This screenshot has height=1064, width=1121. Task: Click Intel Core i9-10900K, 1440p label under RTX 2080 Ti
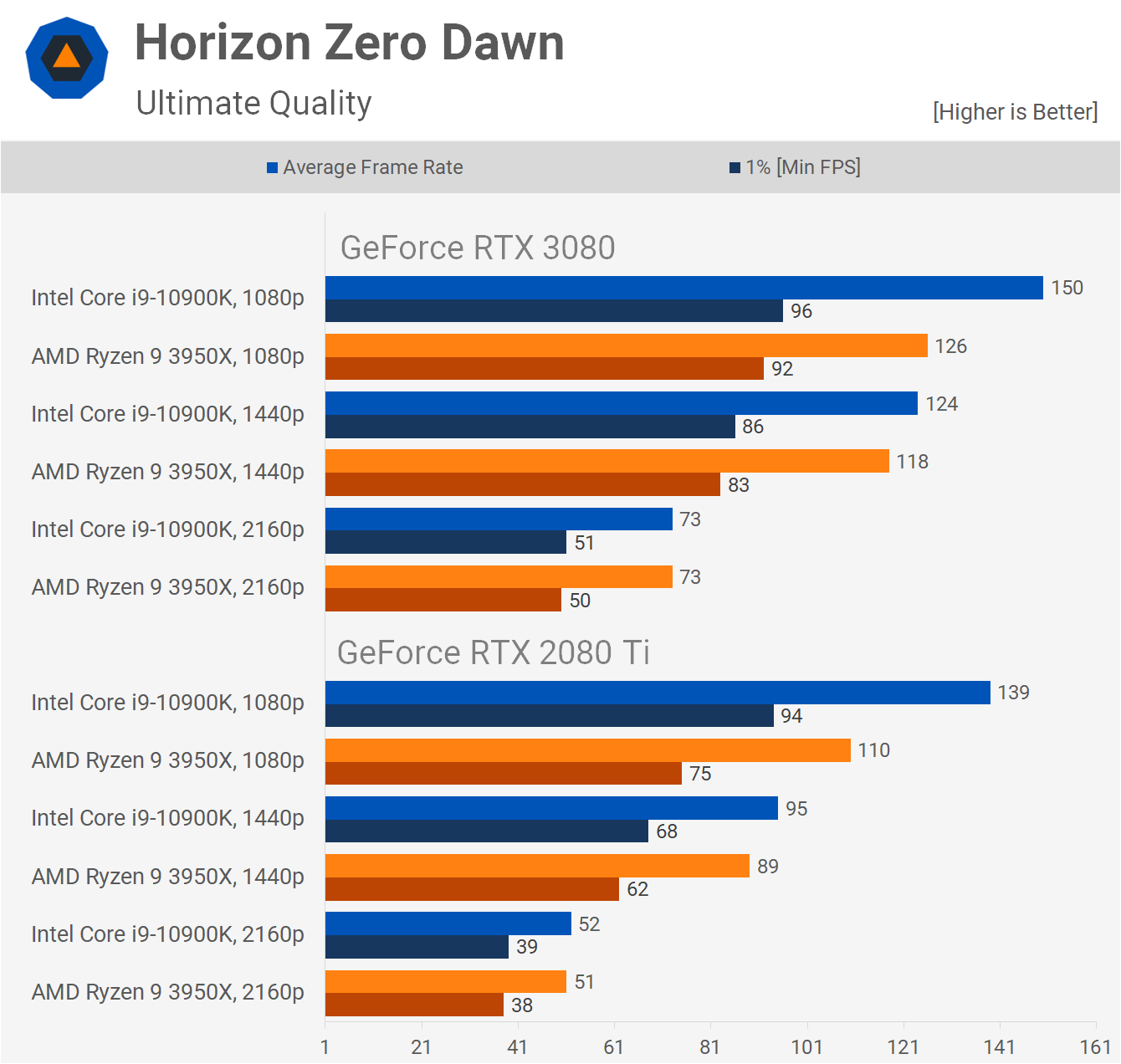point(168,818)
